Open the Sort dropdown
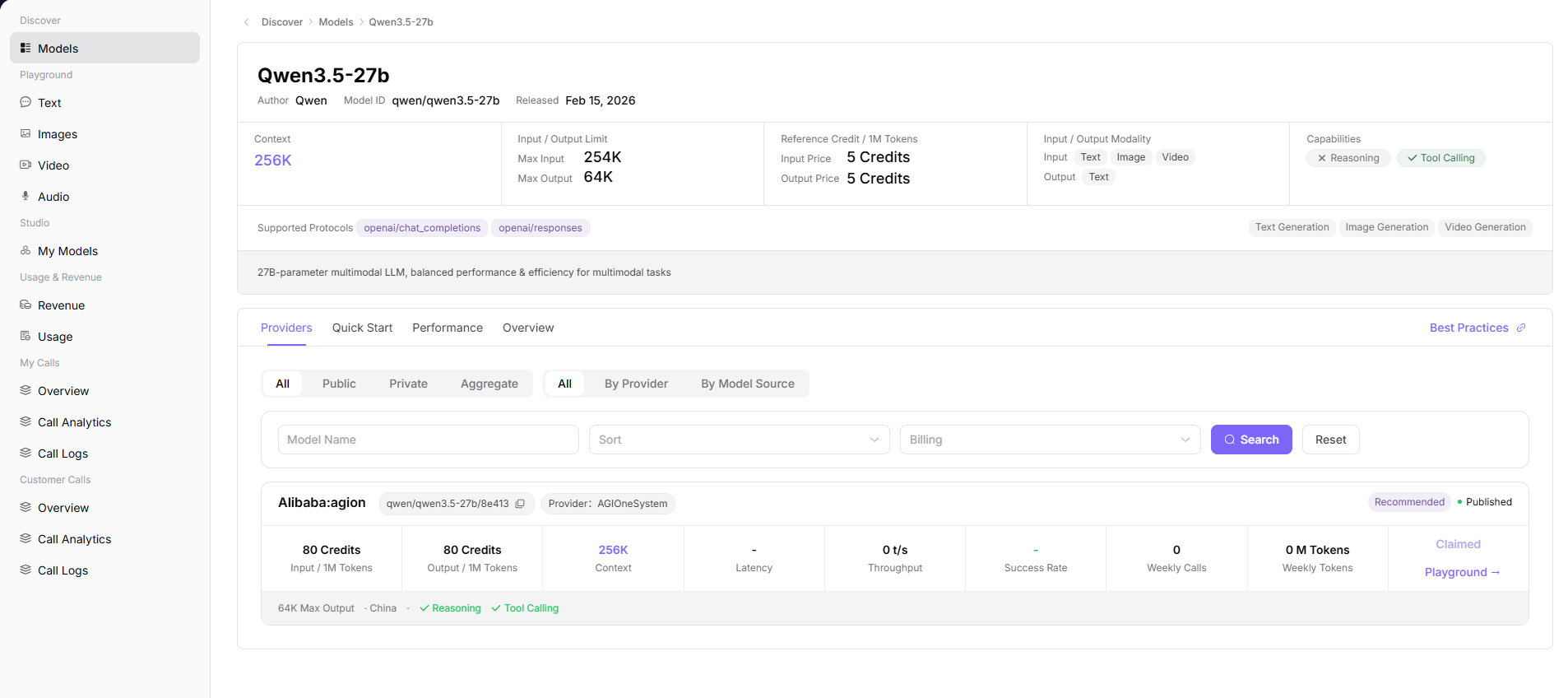The image size is (1568, 698). pyautogui.click(x=740, y=440)
